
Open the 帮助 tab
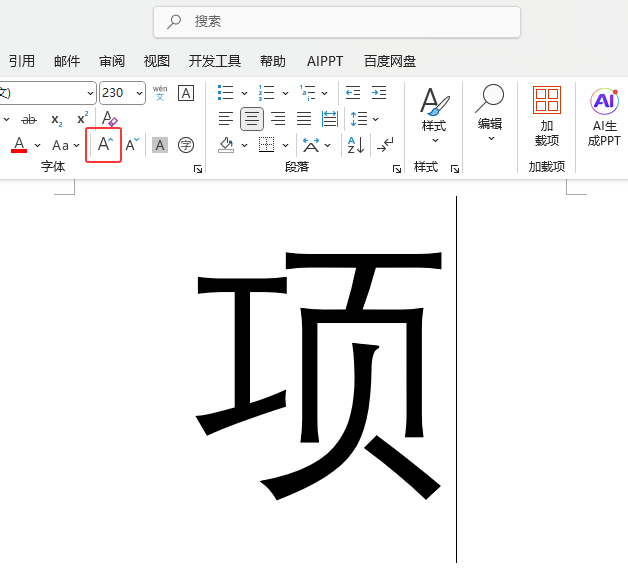coord(272,61)
